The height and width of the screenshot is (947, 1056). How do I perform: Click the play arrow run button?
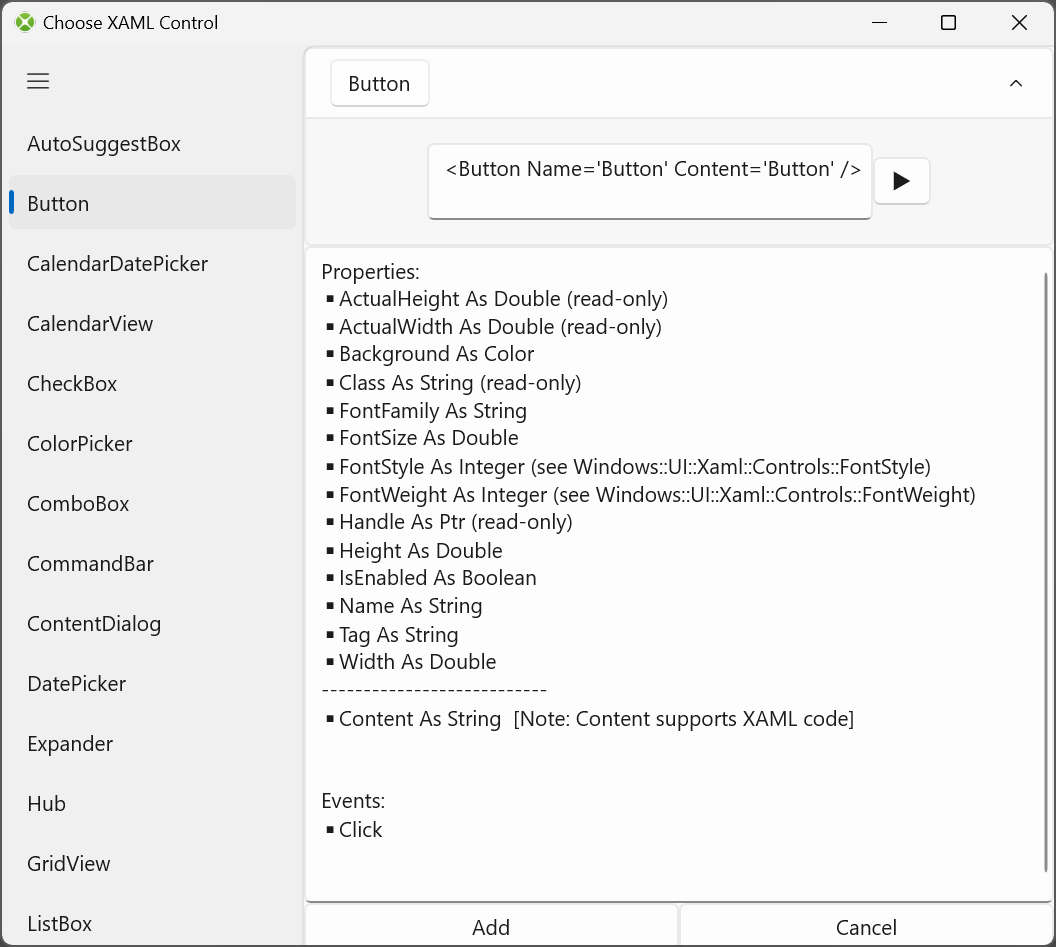click(901, 181)
